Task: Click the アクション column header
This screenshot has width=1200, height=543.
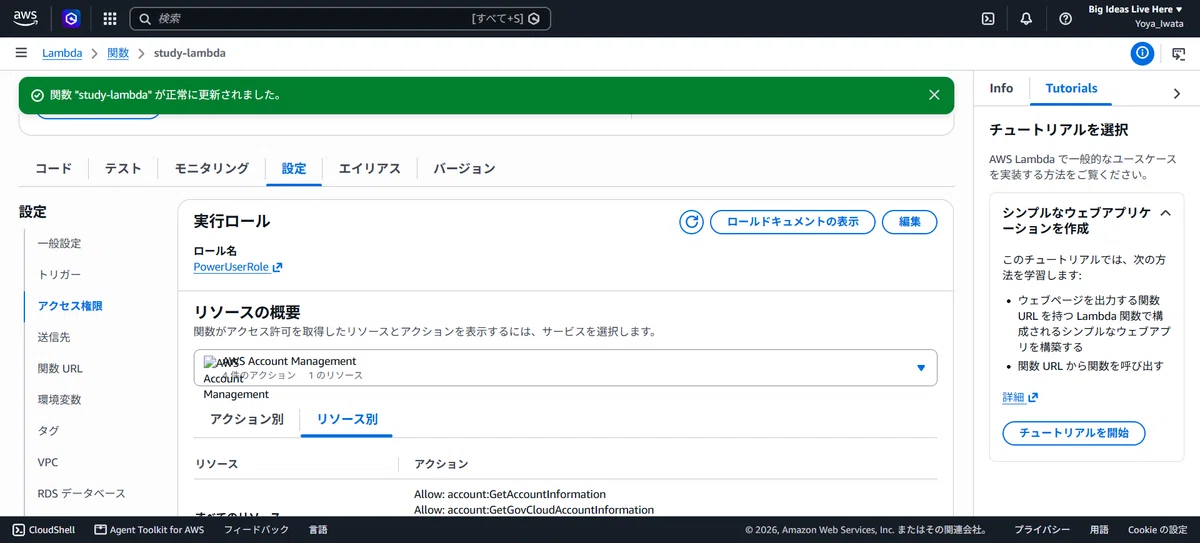Action: click(x=441, y=465)
